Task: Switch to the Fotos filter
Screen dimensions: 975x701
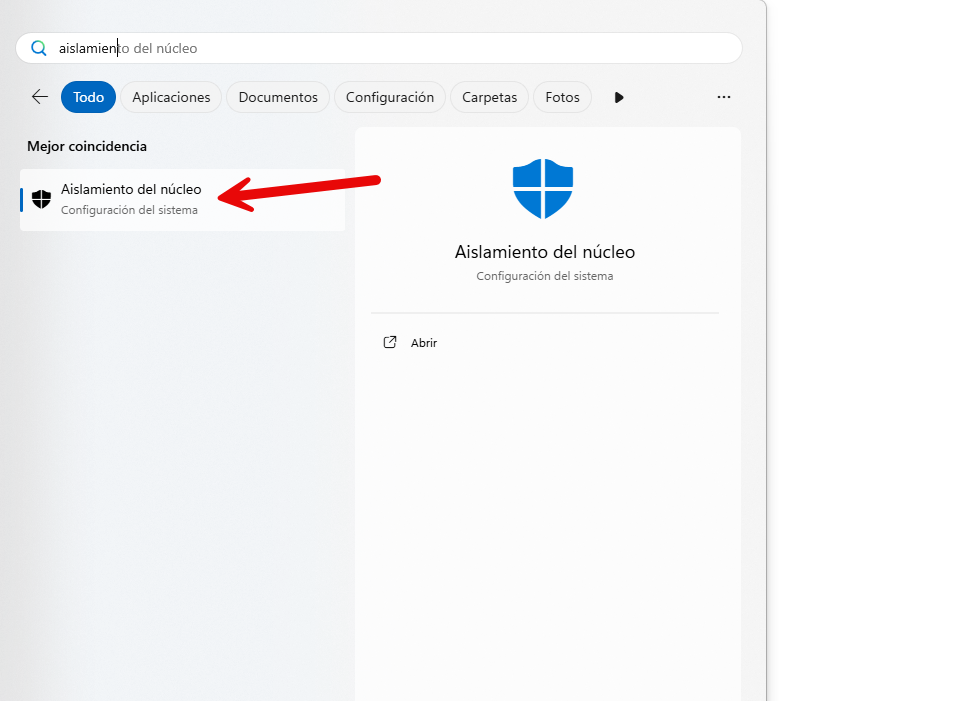Action: click(562, 97)
